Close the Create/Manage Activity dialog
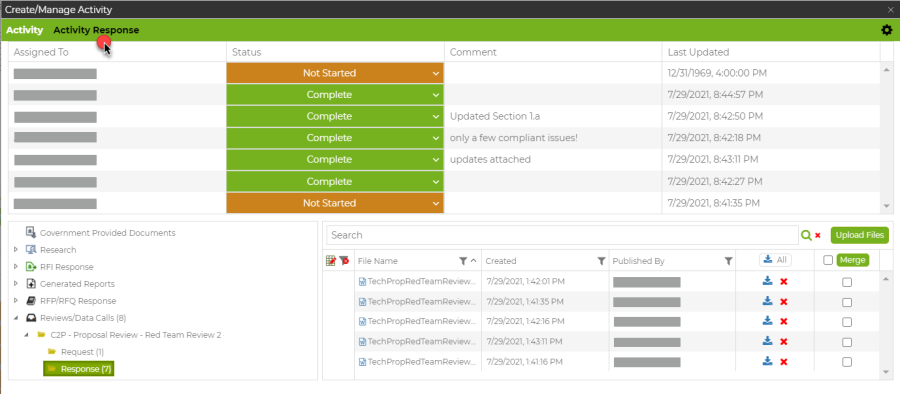 890,9
